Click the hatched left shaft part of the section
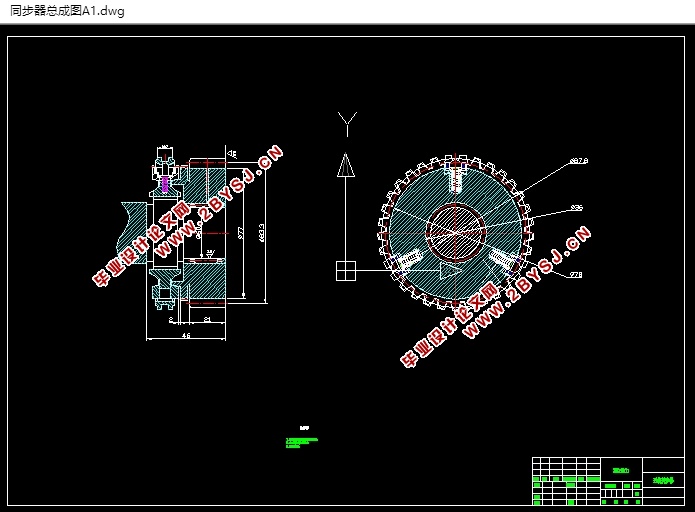Screen dimensions: 695x512 point(133,233)
